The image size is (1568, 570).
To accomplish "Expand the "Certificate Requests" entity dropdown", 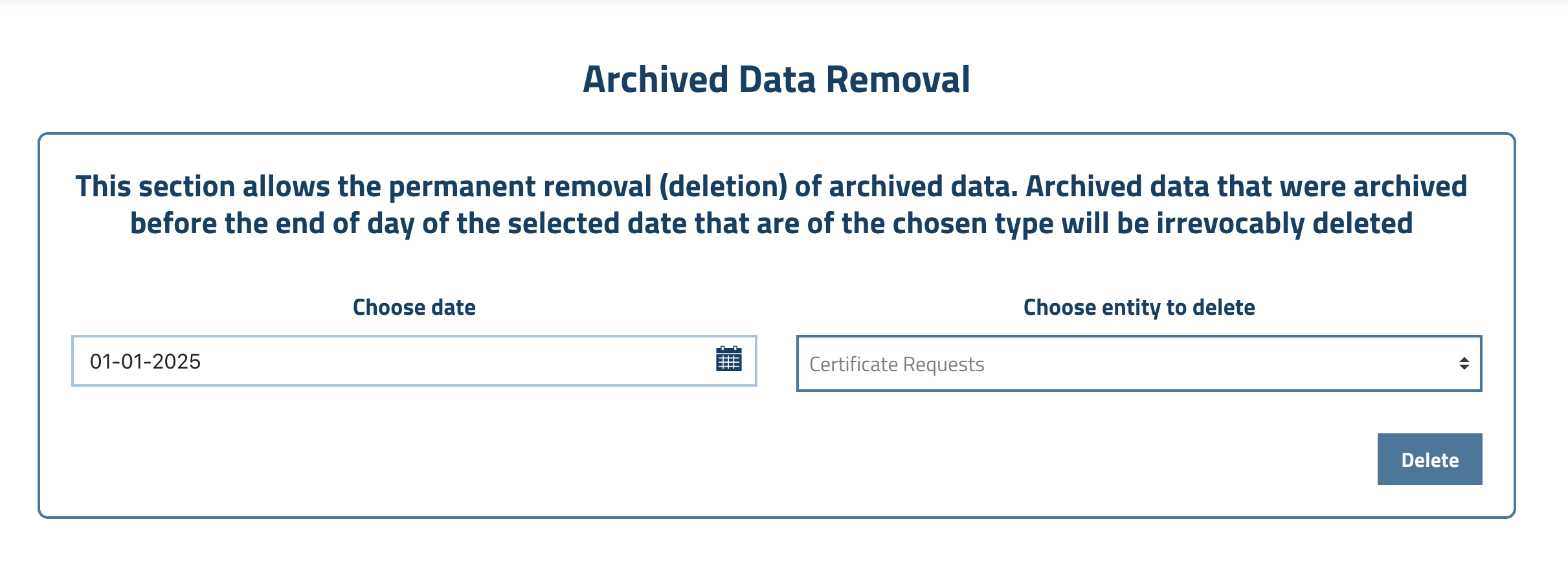I will tap(1138, 363).
